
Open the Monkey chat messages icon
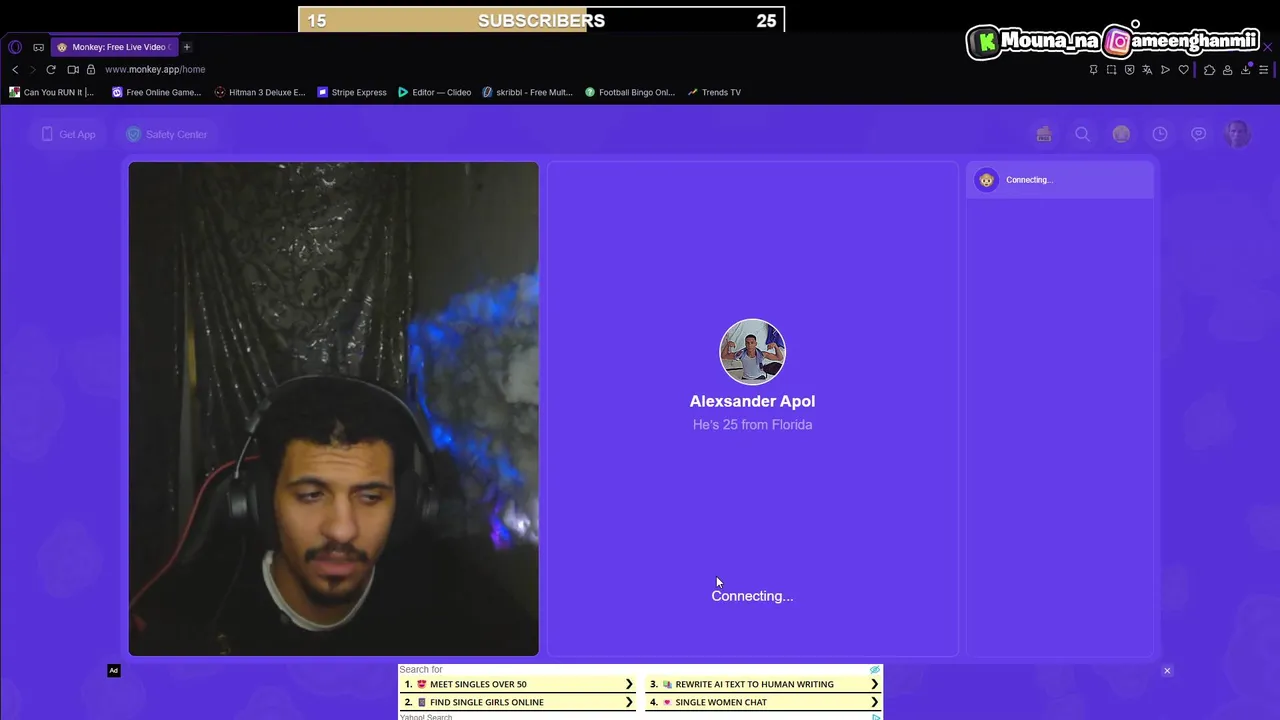[x=1198, y=134]
